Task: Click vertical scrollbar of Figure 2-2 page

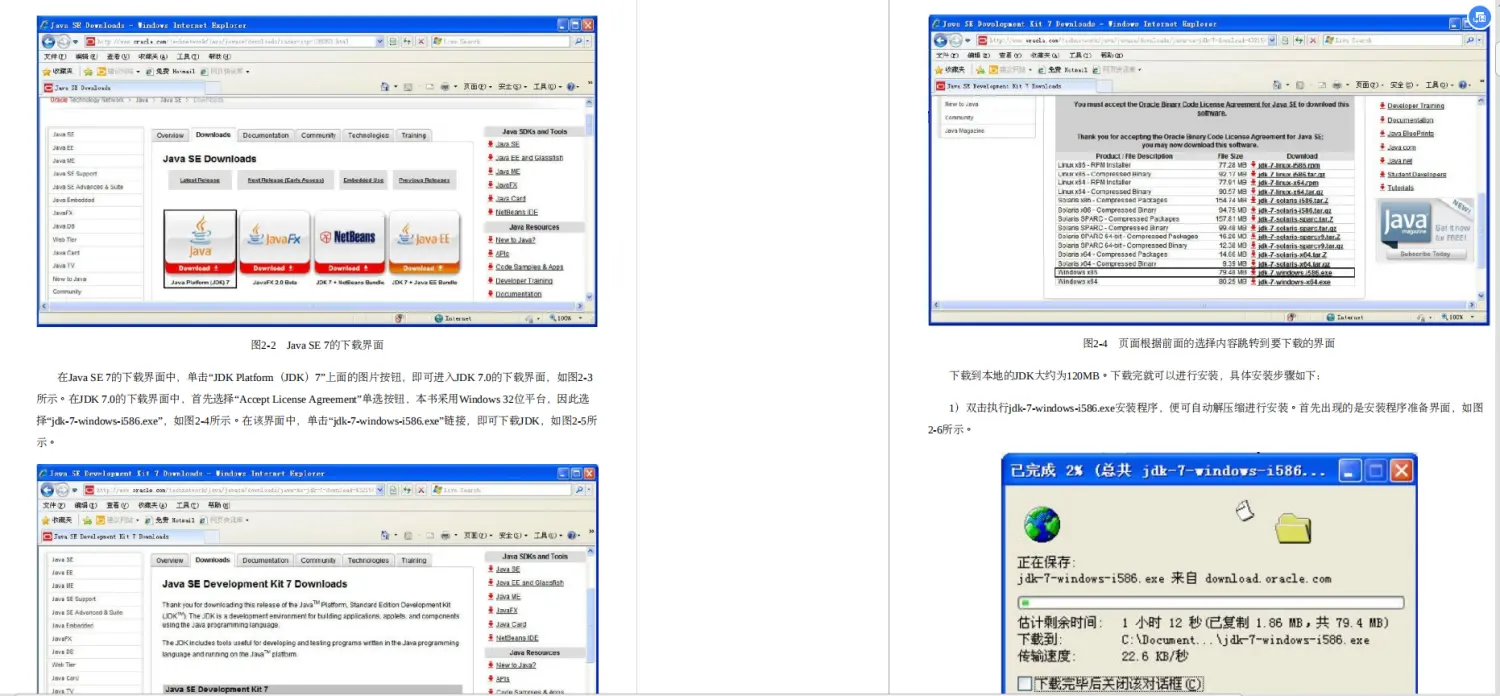Action: pos(590,200)
